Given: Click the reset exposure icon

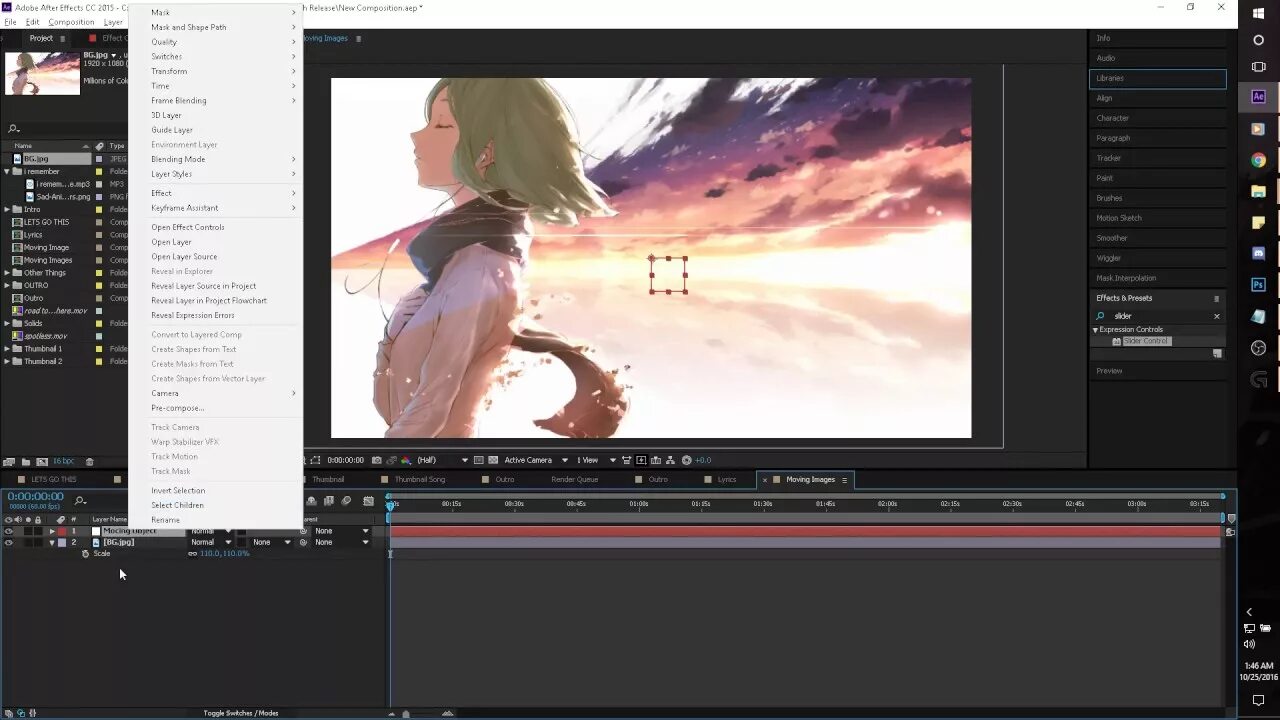Looking at the screenshot, I should 686,460.
